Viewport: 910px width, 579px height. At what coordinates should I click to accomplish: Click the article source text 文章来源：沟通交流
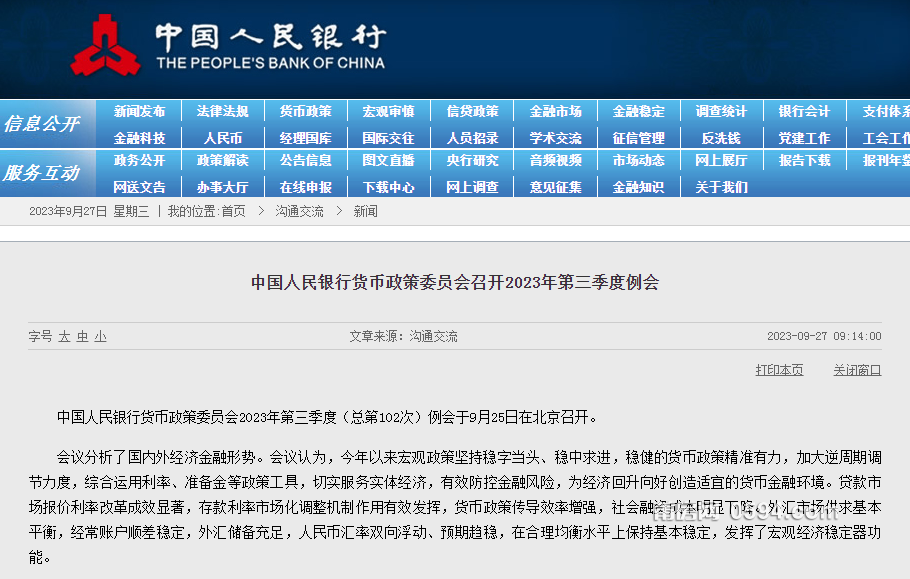tap(403, 336)
